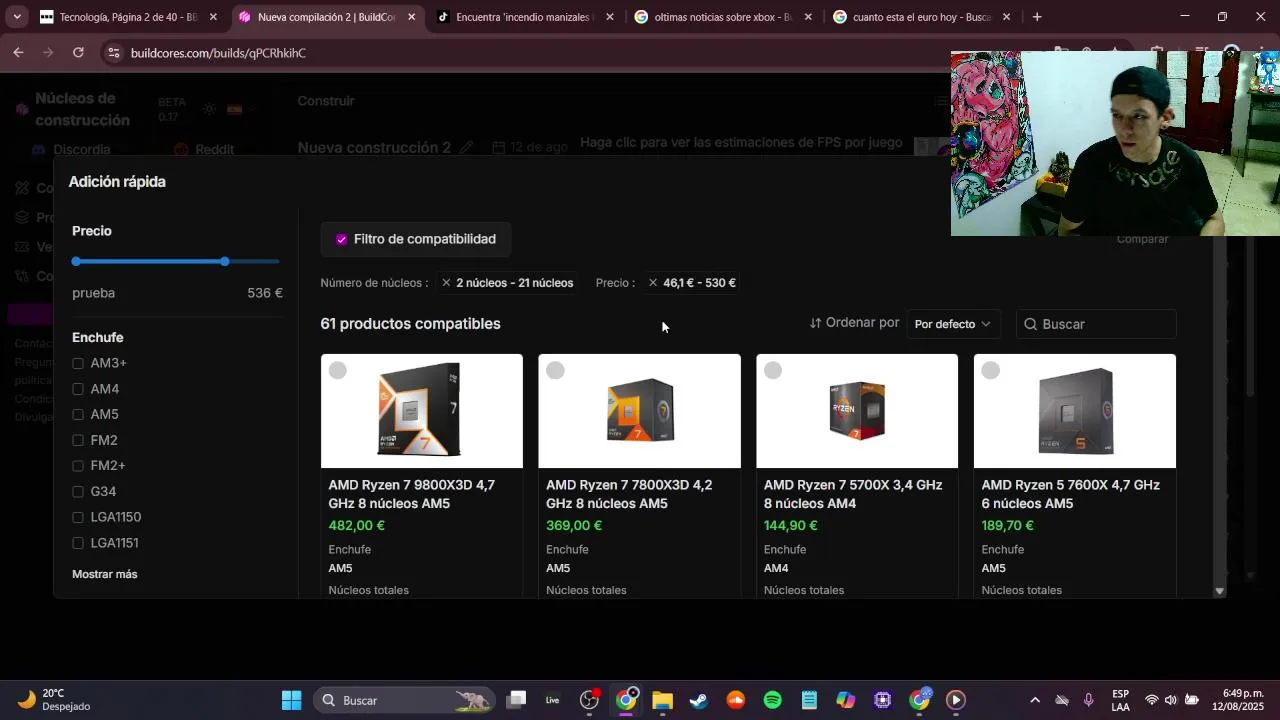Select the Ryzen 7 7800X3D compare circle
1280x720 pixels.
coord(556,371)
